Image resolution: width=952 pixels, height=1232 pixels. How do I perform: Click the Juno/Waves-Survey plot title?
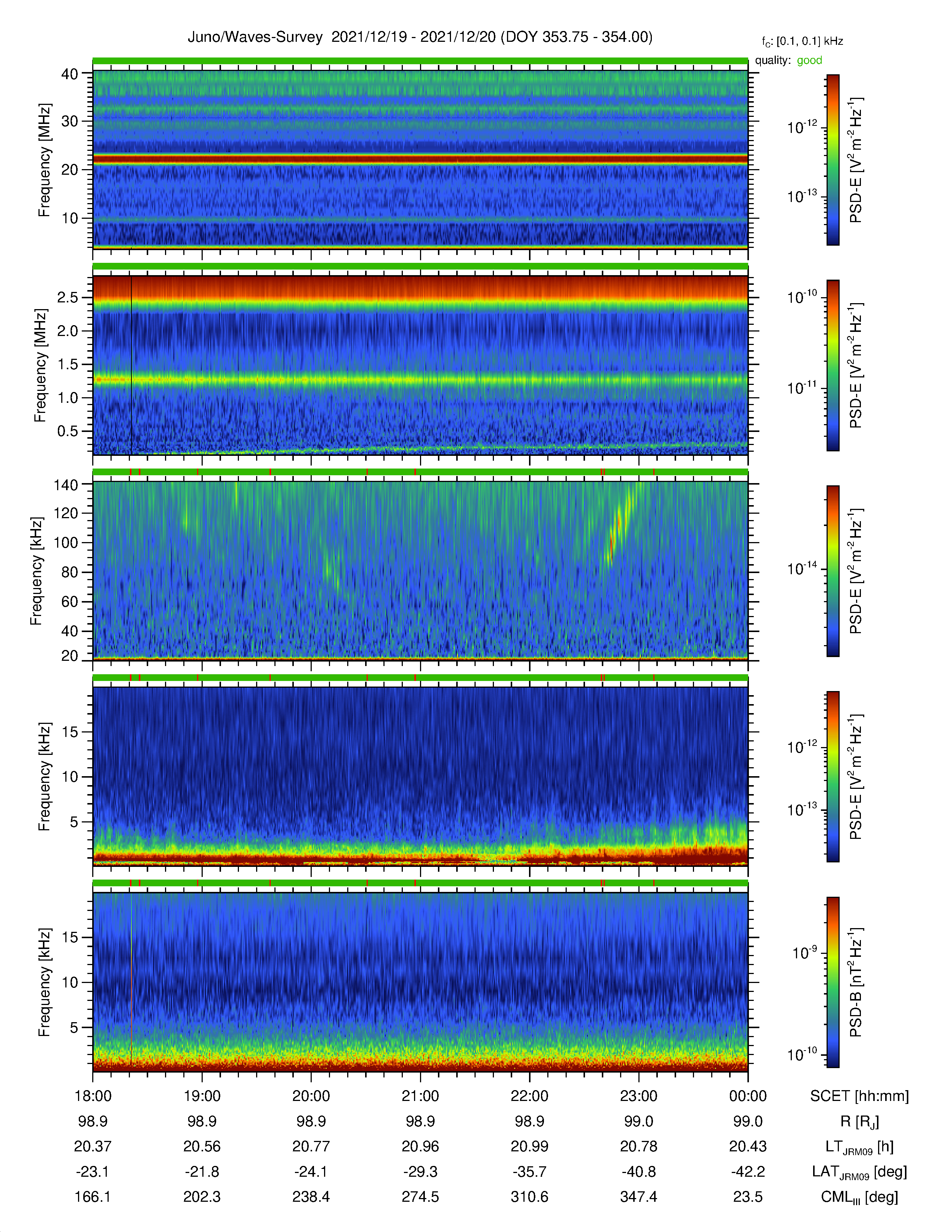pyautogui.click(x=420, y=37)
